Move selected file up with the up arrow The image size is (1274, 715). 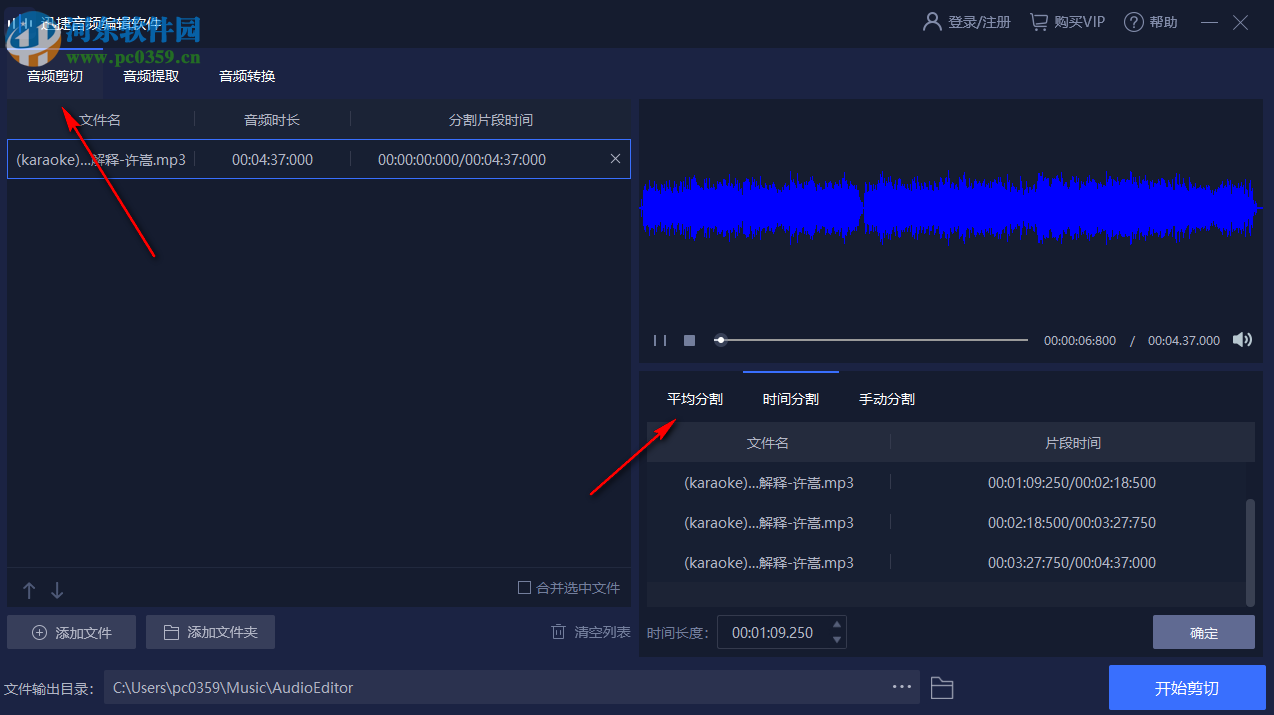point(29,590)
